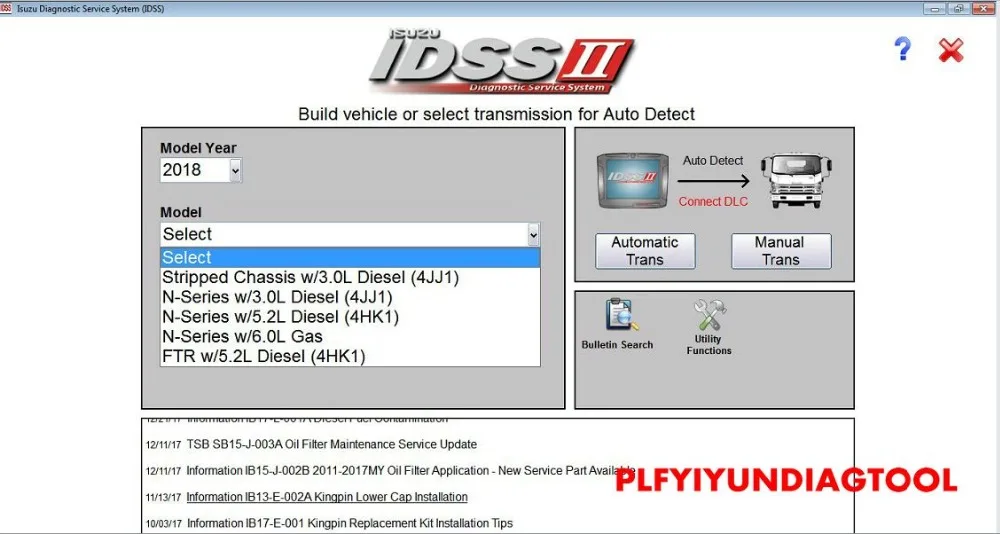Open IB17-E-001 Kingpin Replacement Kit bulletin
This screenshot has height=534, width=1000.
349,523
